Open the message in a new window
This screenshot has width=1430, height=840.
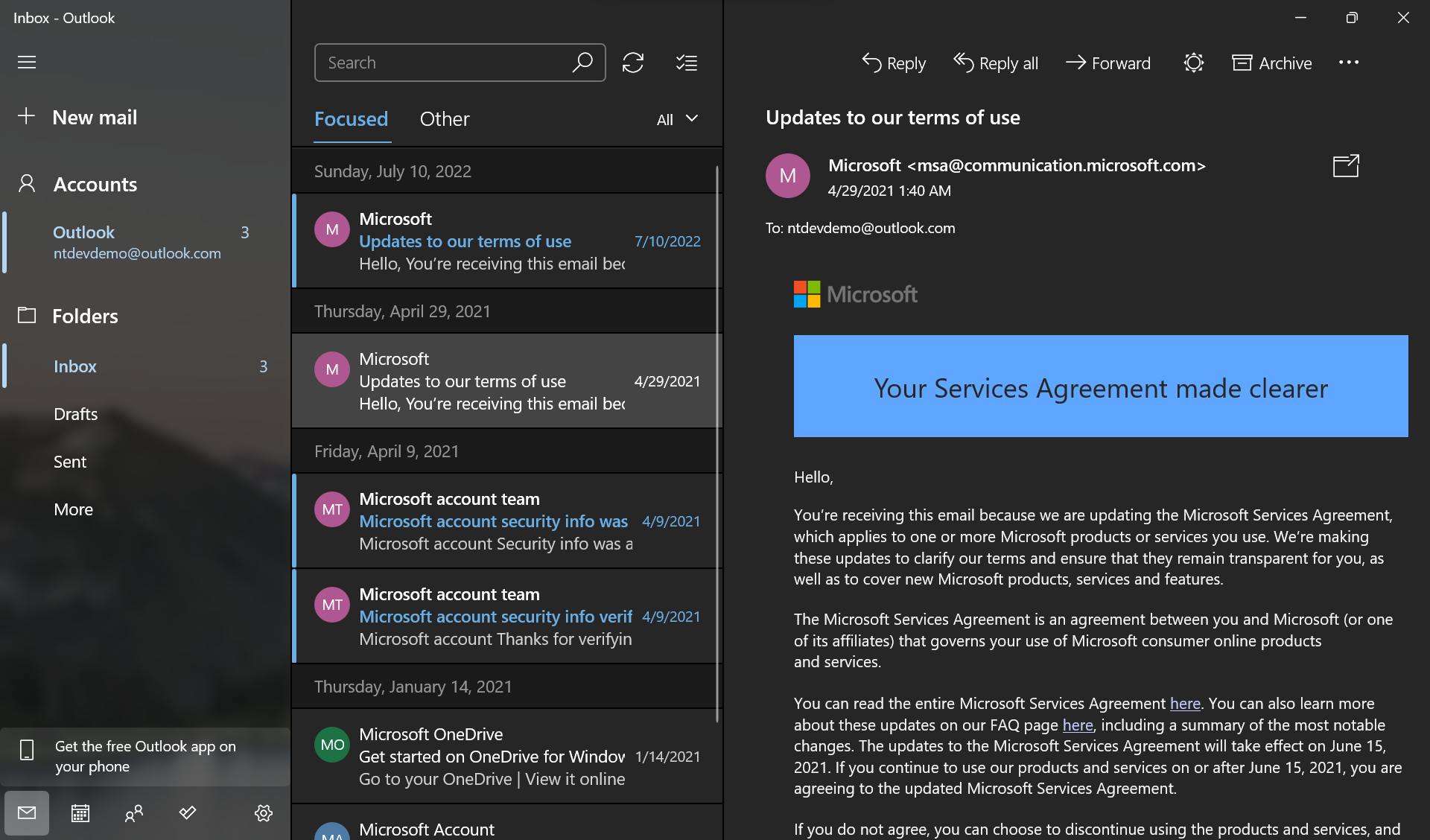[x=1344, y=165]
